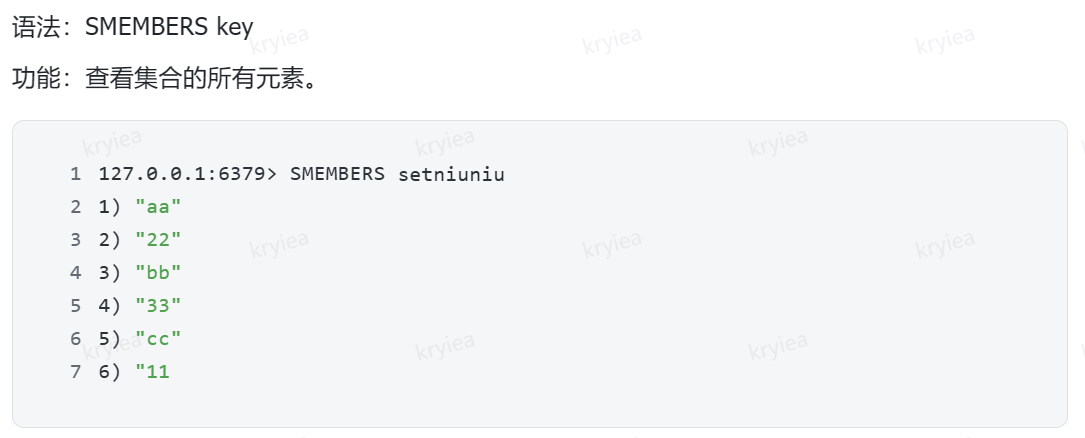This screenshot has height=438, width=1085.
Task: Click line number 4 in the code gutter
Action: point(75,273)
